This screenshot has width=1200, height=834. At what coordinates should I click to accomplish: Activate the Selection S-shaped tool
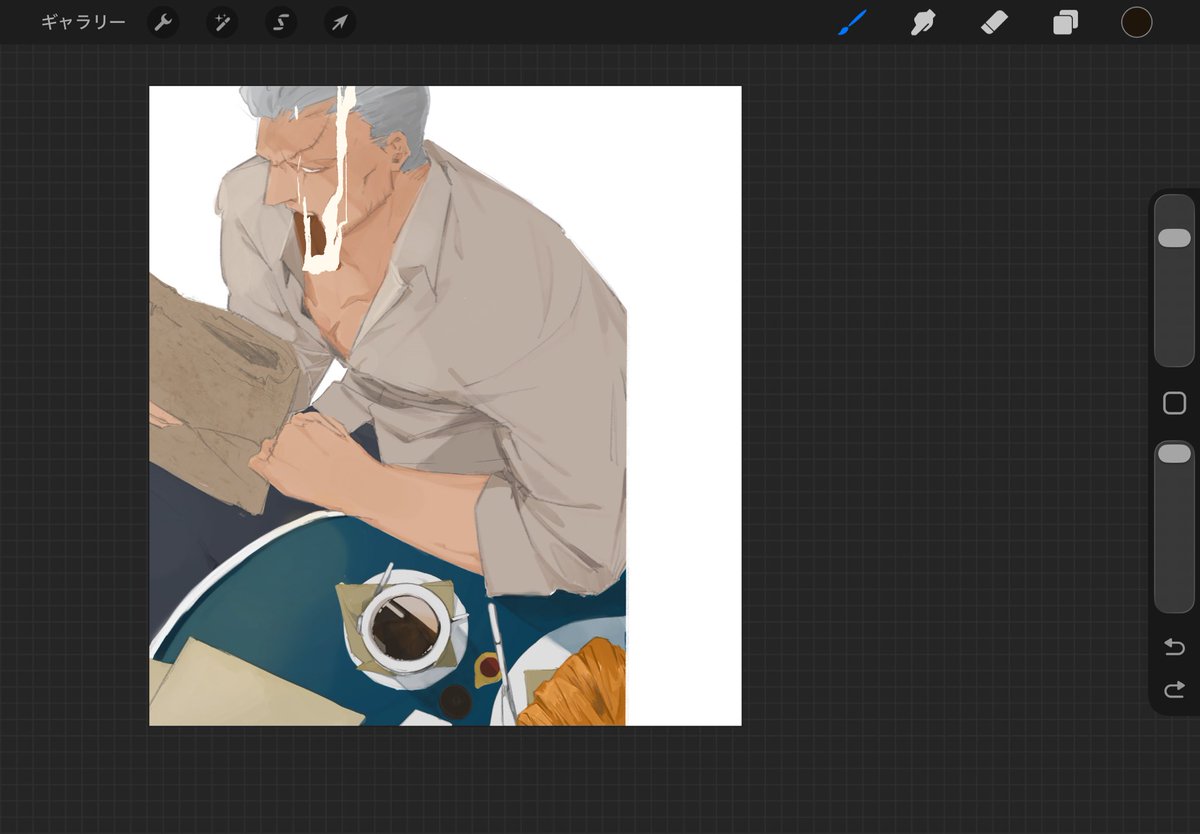(x=281, y=22)
